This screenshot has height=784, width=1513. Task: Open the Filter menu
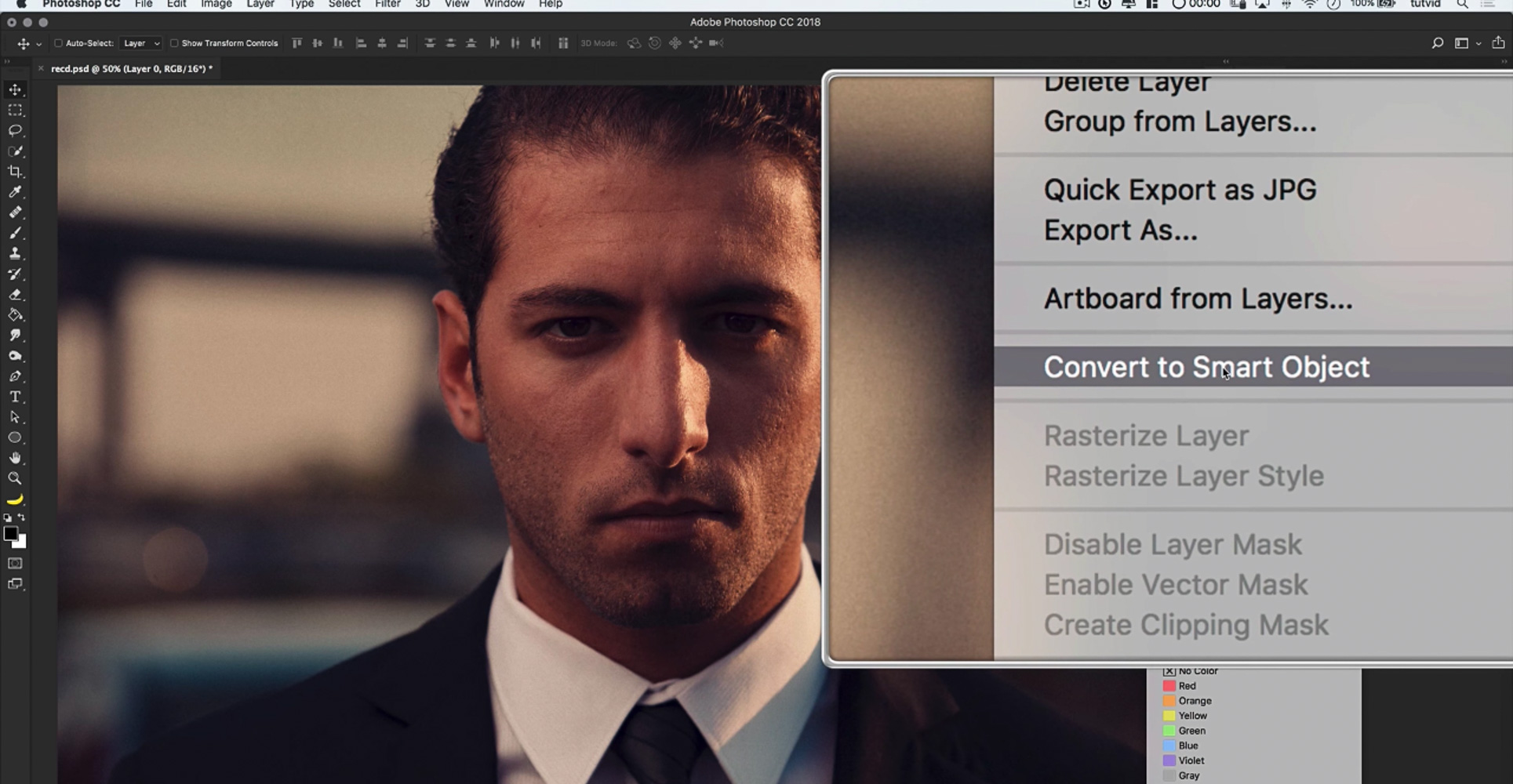pyautogui.click(x=387, y=5)
